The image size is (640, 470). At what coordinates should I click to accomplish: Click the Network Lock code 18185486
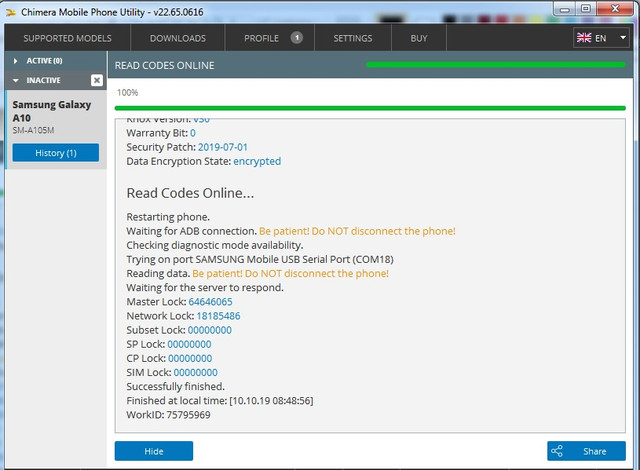(x=218, y=316)
